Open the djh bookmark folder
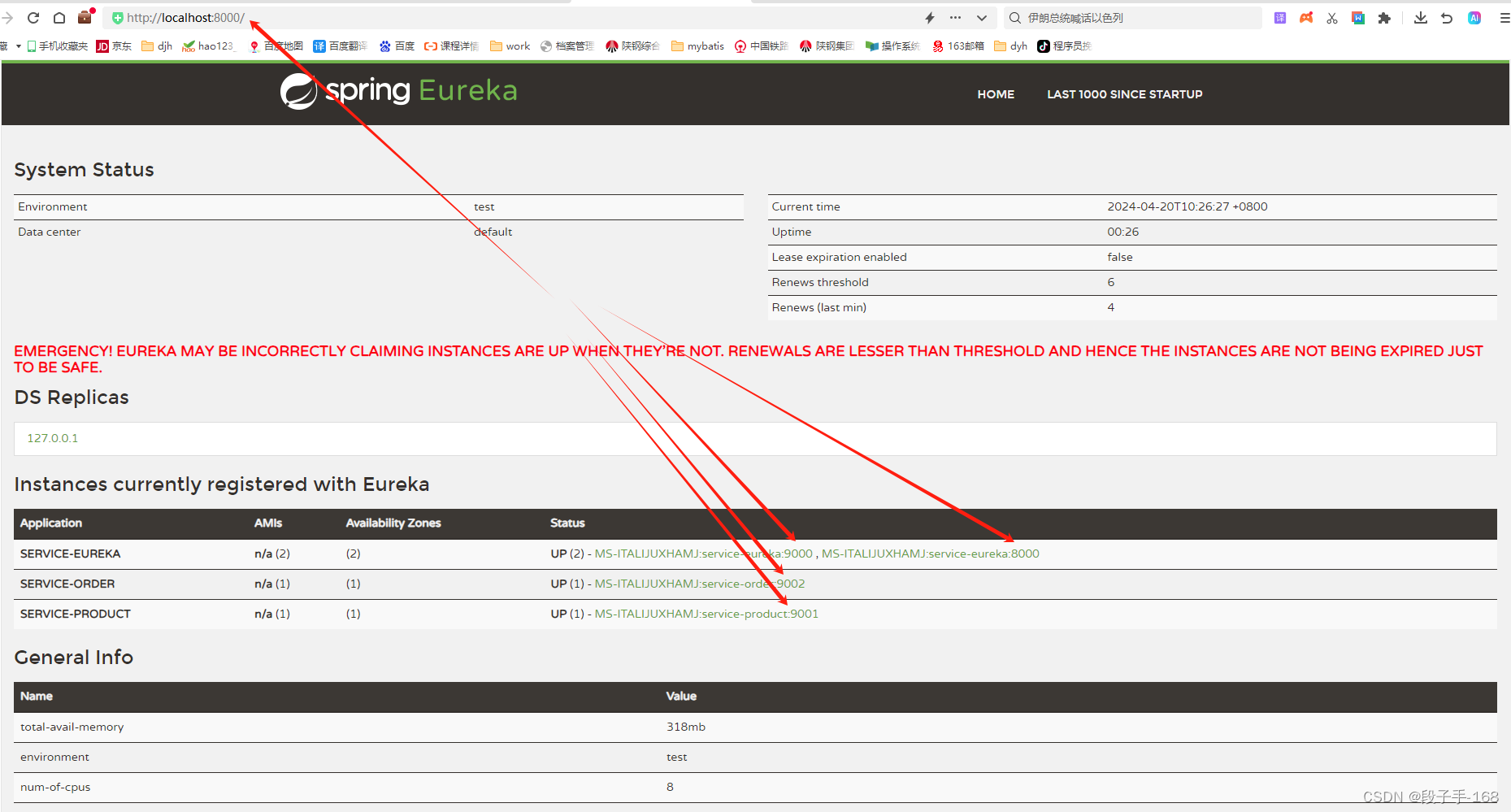Screen dimensions: 1511x812 coord(157,46)
